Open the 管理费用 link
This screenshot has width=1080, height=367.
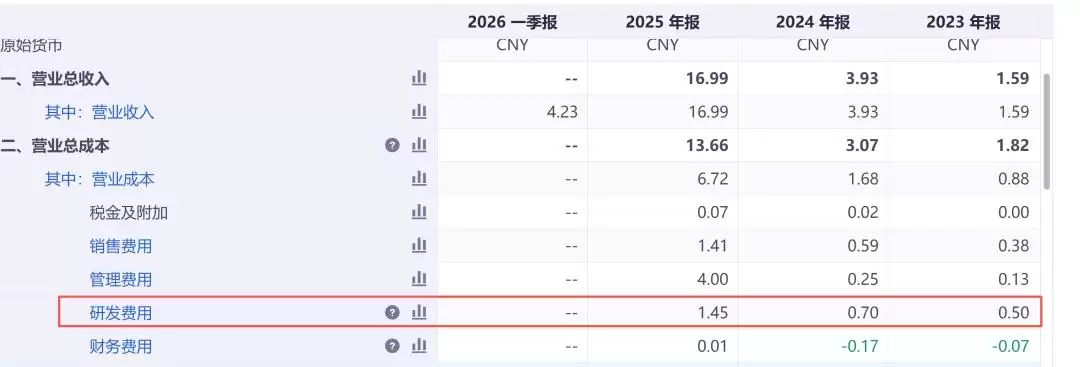(x=121, y=280)
